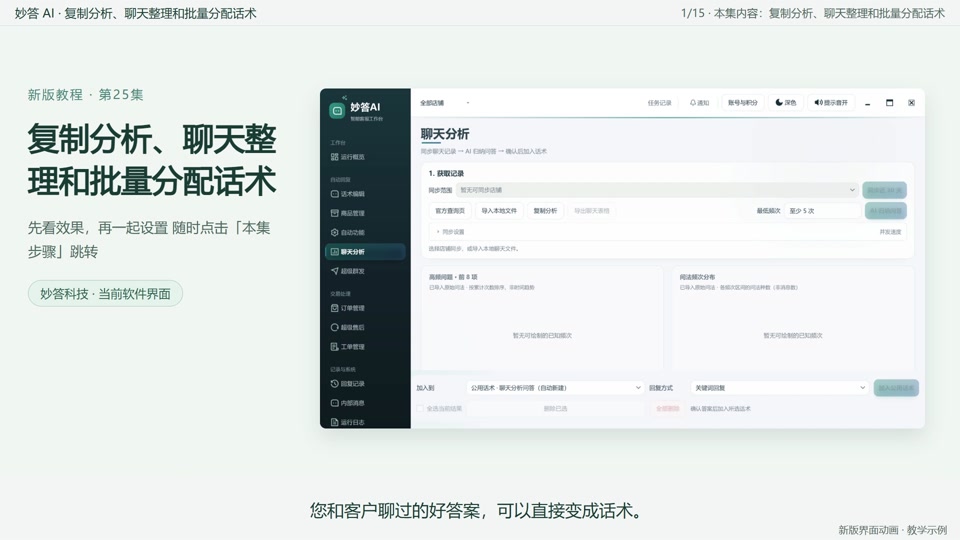Open 运行概览 in the sidebar

click(347, 157)
